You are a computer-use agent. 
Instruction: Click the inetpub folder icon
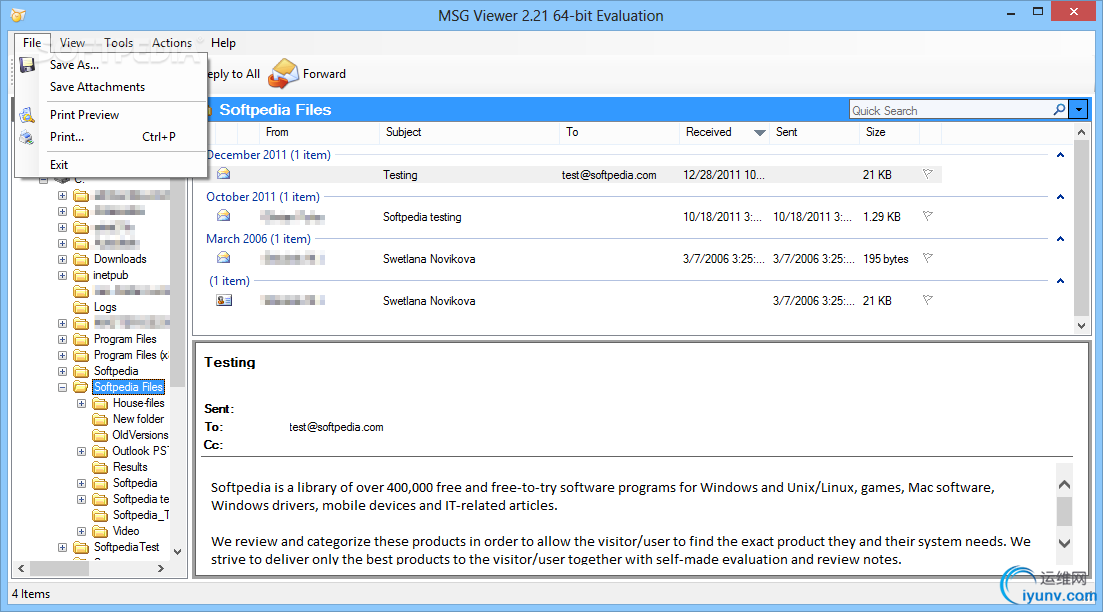82,275
